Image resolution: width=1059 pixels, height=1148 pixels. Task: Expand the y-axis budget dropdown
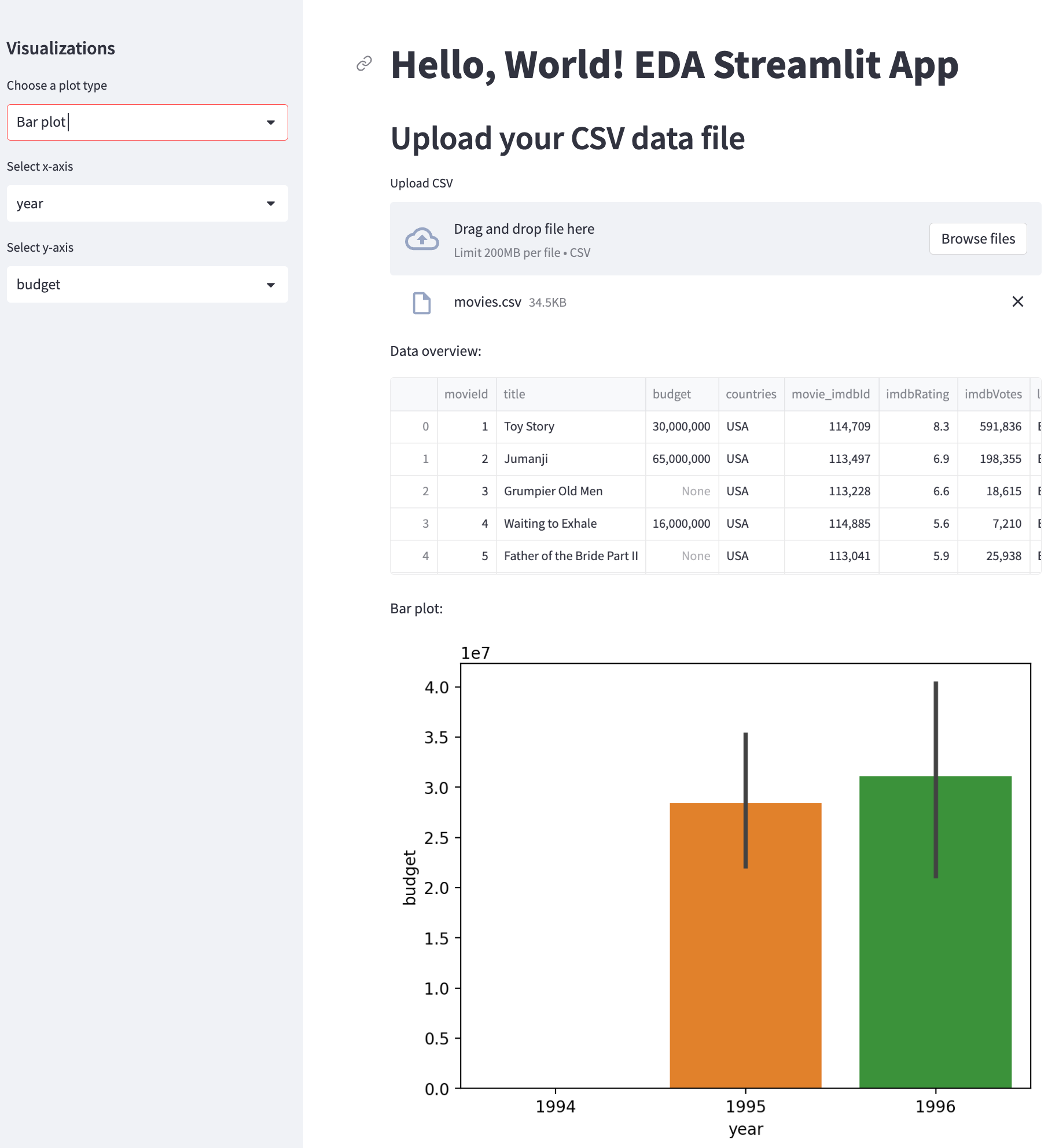270,285
